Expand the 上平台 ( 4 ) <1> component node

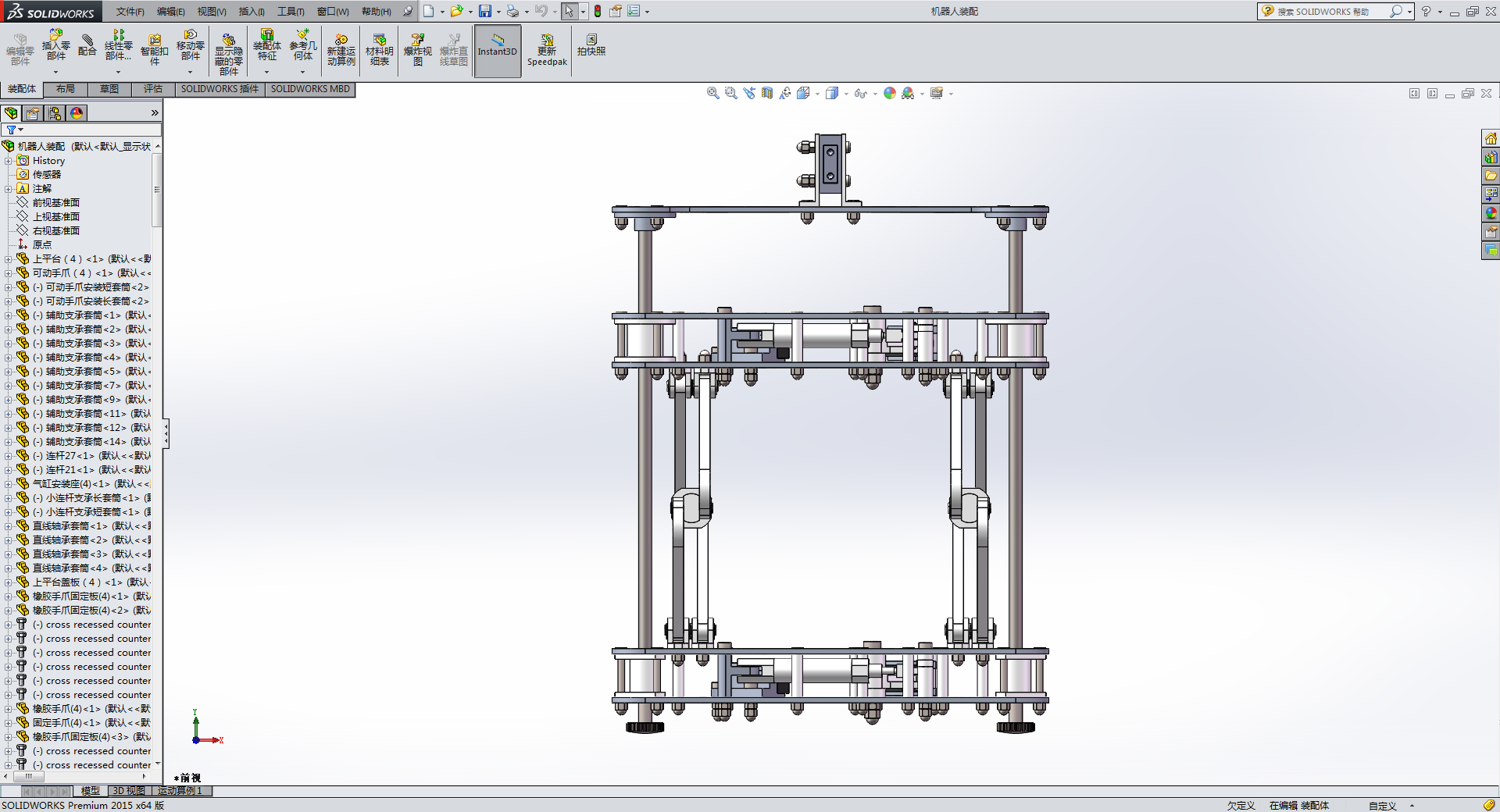point(8,259)
